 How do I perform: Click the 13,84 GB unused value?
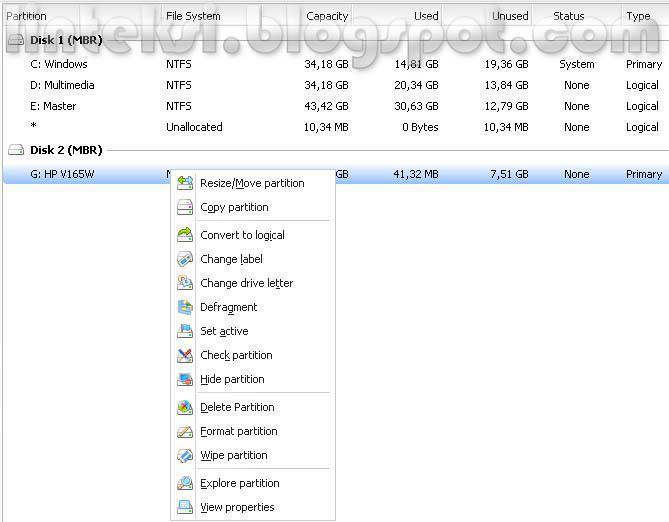click(506, 85)
